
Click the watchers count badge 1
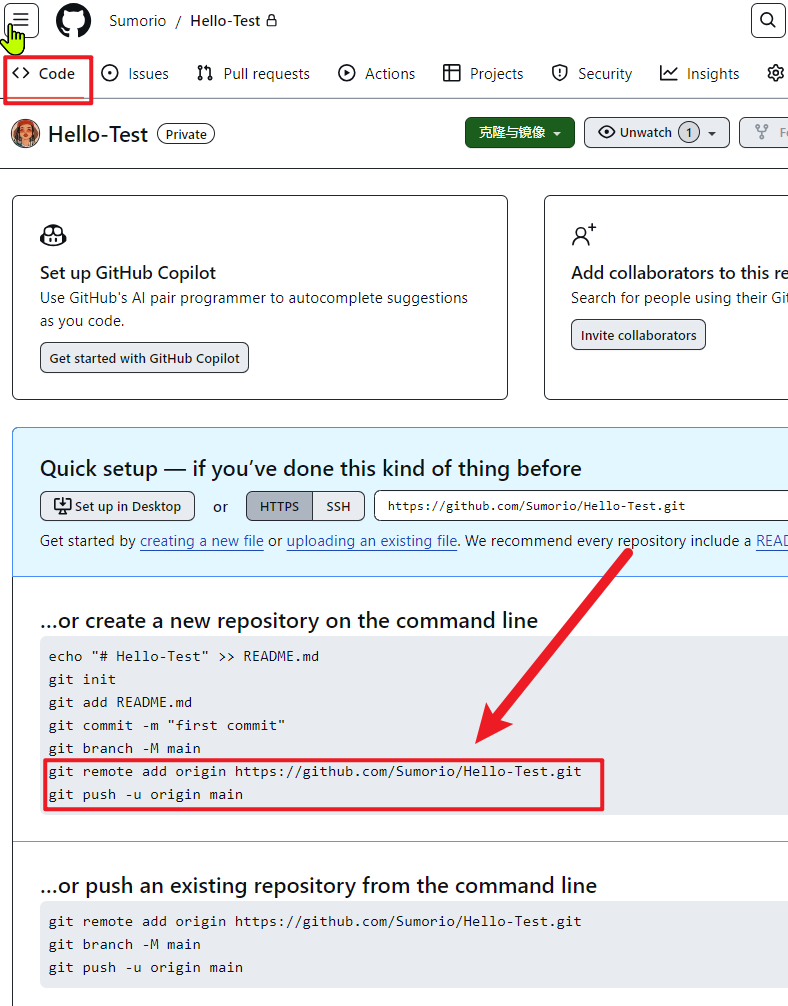[x=689, y=133]
